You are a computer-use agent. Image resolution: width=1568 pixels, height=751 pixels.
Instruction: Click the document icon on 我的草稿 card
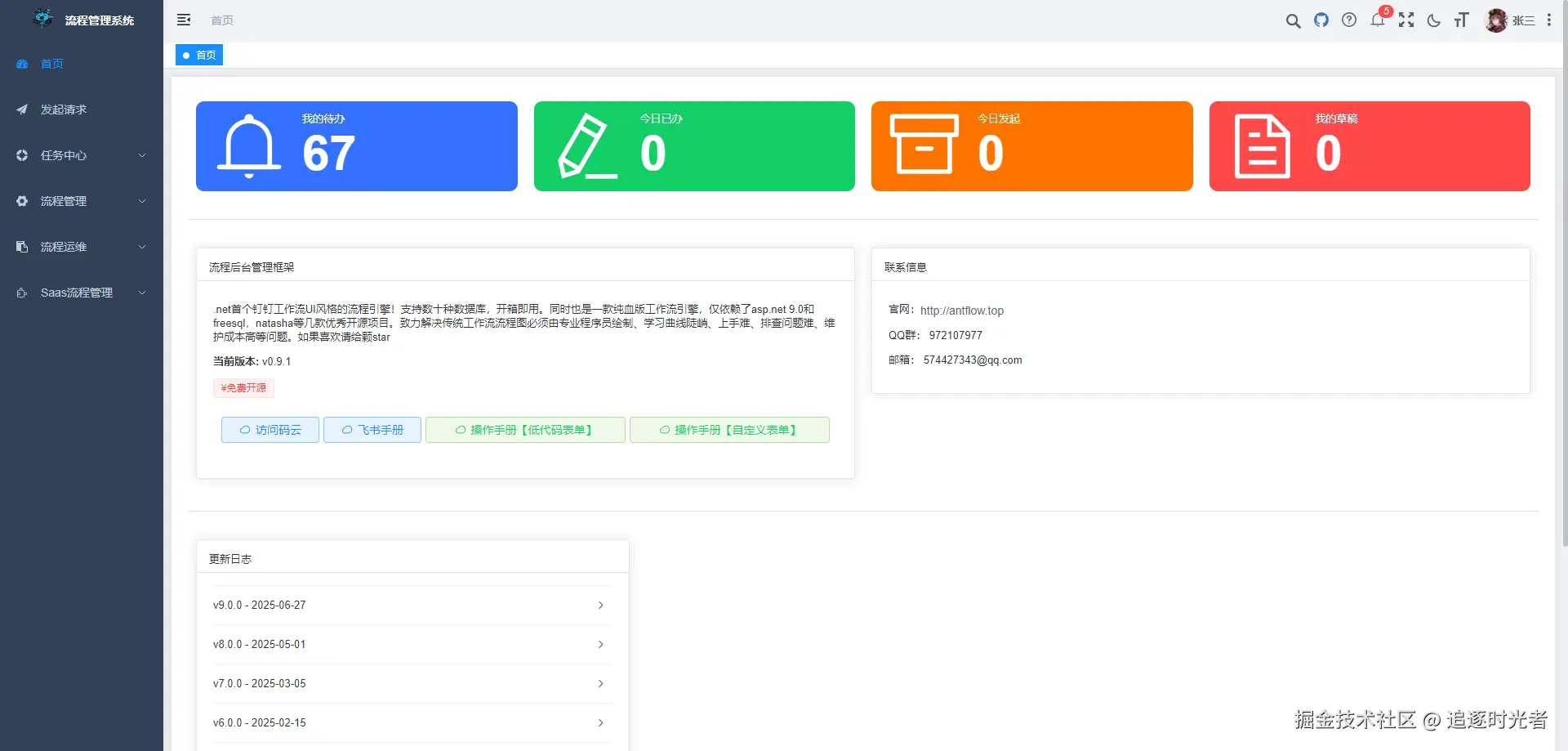point(1263,146)
